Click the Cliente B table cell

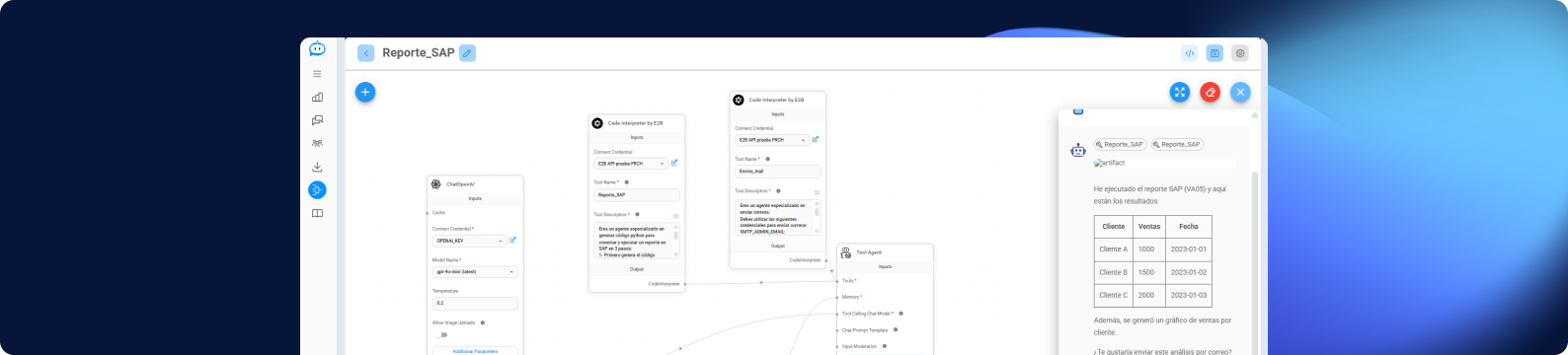point(1114,272)
